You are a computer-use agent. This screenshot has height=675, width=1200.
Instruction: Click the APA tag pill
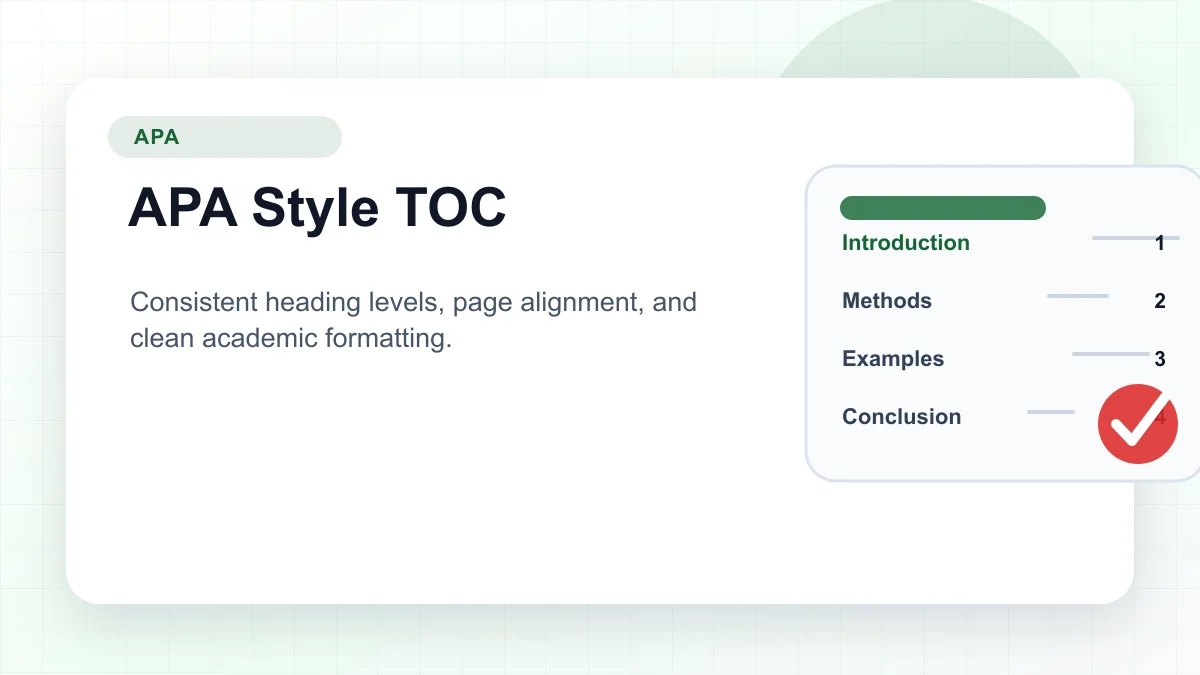(x=225, y=137)
